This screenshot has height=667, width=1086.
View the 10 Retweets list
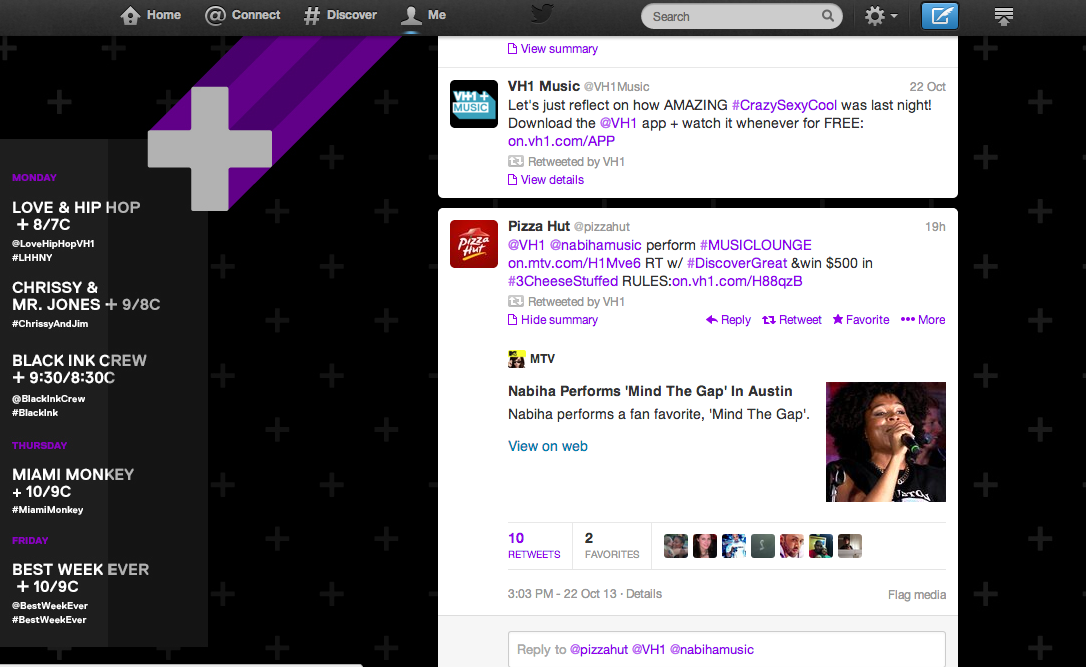tap(534, 545)
